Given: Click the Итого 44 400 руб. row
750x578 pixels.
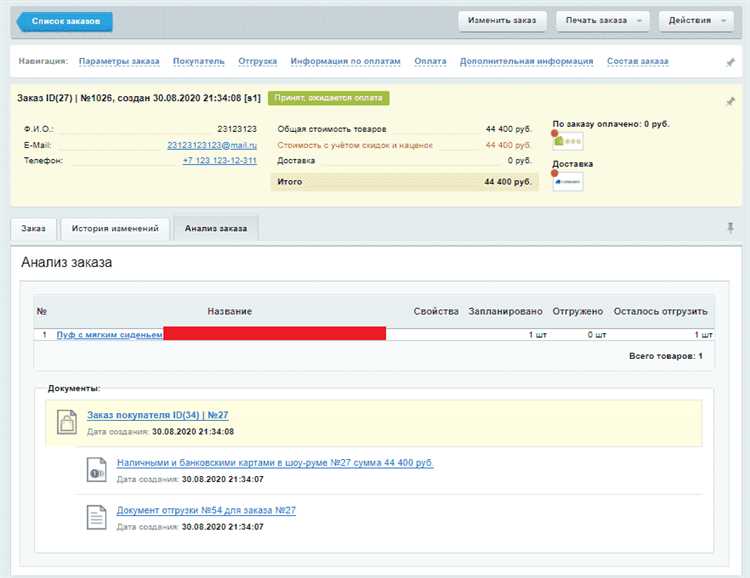Looking at the screenshot, I should pyautogui.click(x=405, y=182).
